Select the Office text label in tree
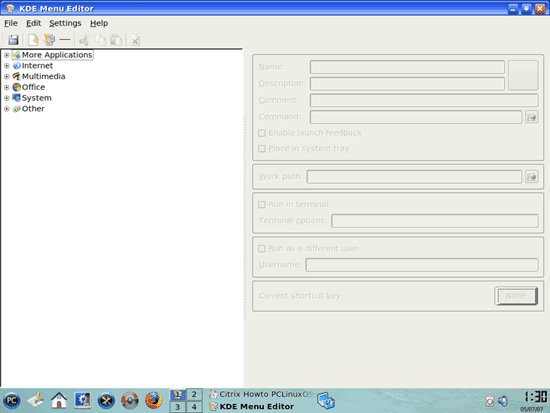Image resolution: width=550 pixels, height=413 pixels. [x=33, y=87]
